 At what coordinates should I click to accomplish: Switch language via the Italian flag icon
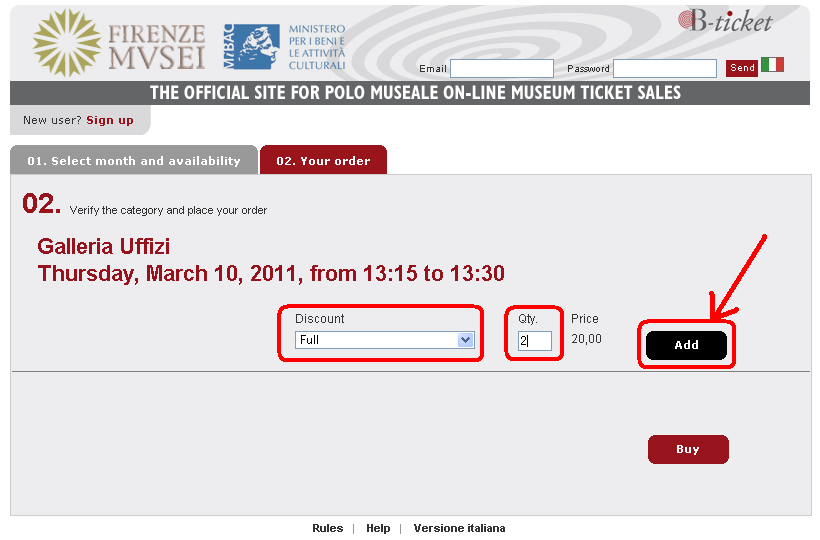[772, 65]
